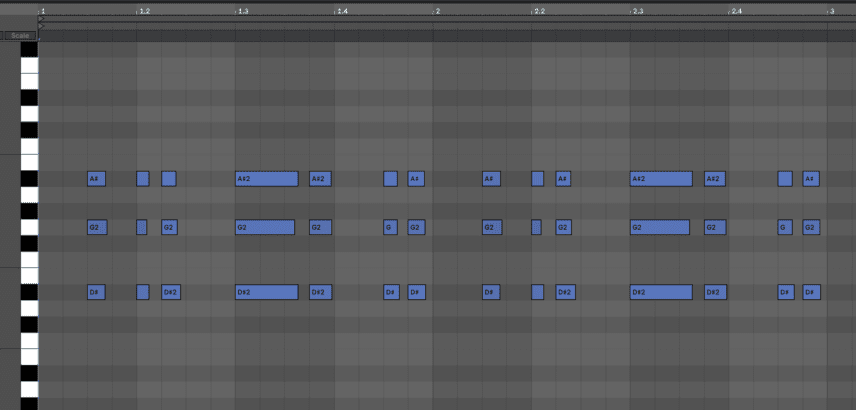Play the F#2 black piano key
Image resolution: width=856 pixels, height=410 pixels.
(29, 243)
